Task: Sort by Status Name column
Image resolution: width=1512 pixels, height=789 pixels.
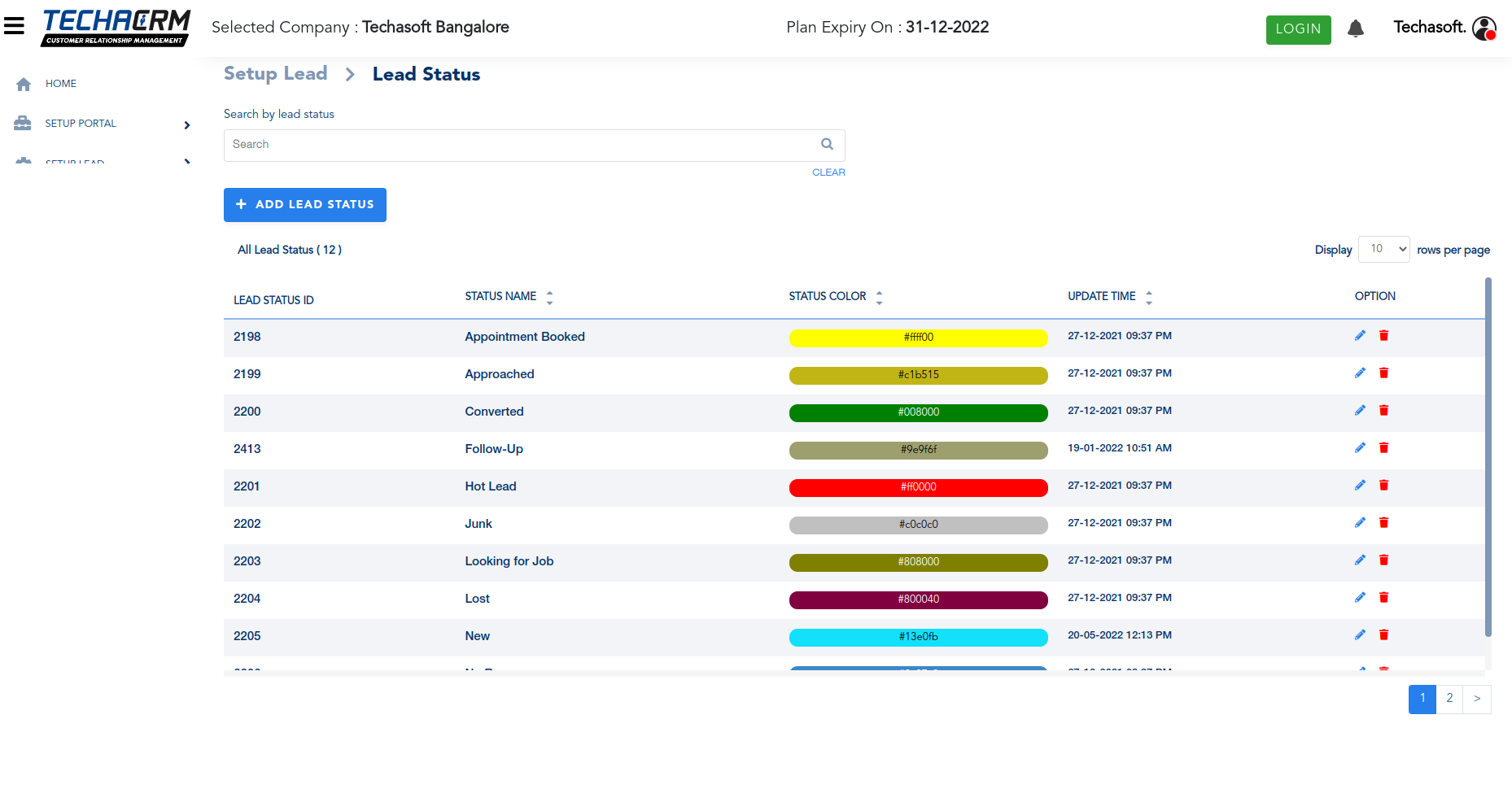Action: 550,297
